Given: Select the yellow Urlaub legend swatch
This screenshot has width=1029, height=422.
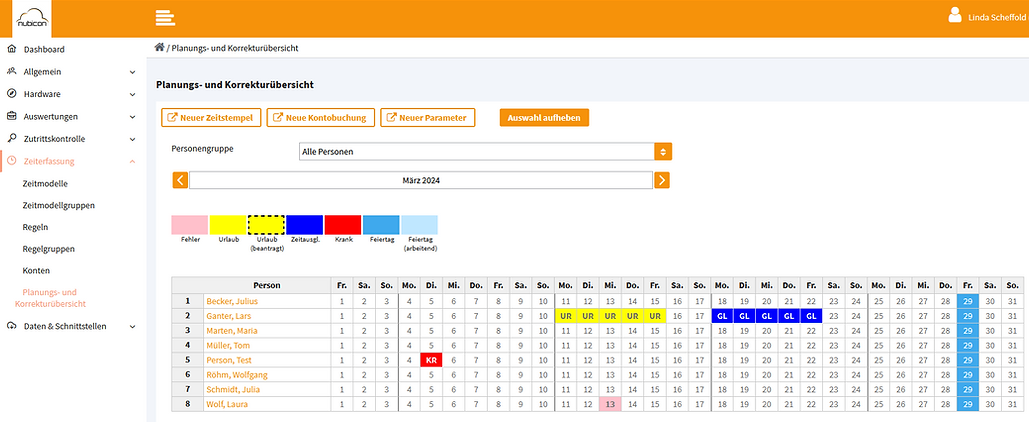Looking at the screenshot, I should click(x=228, y=224).
